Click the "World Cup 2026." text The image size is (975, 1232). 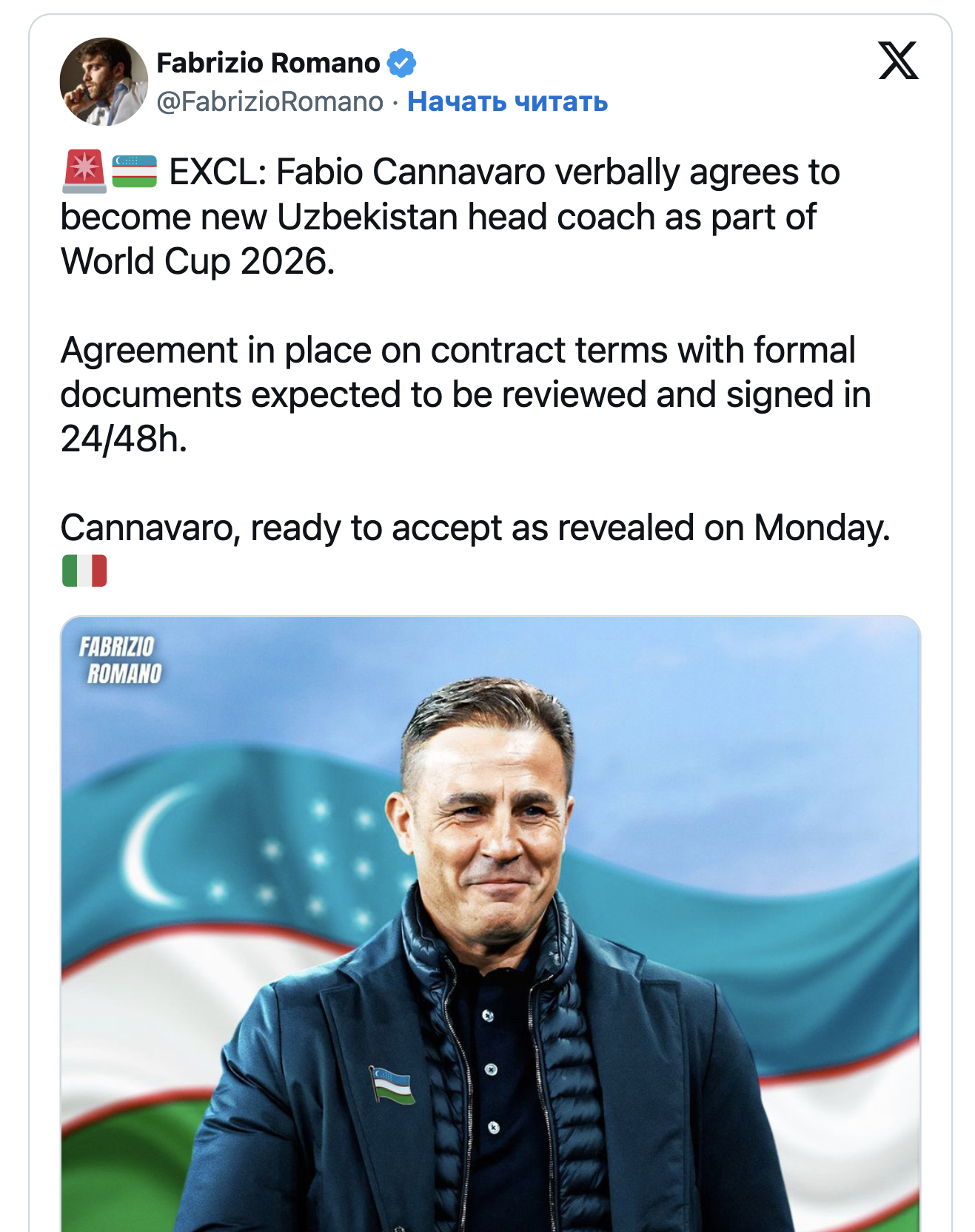pyautogui.click(x=198, y=261)
